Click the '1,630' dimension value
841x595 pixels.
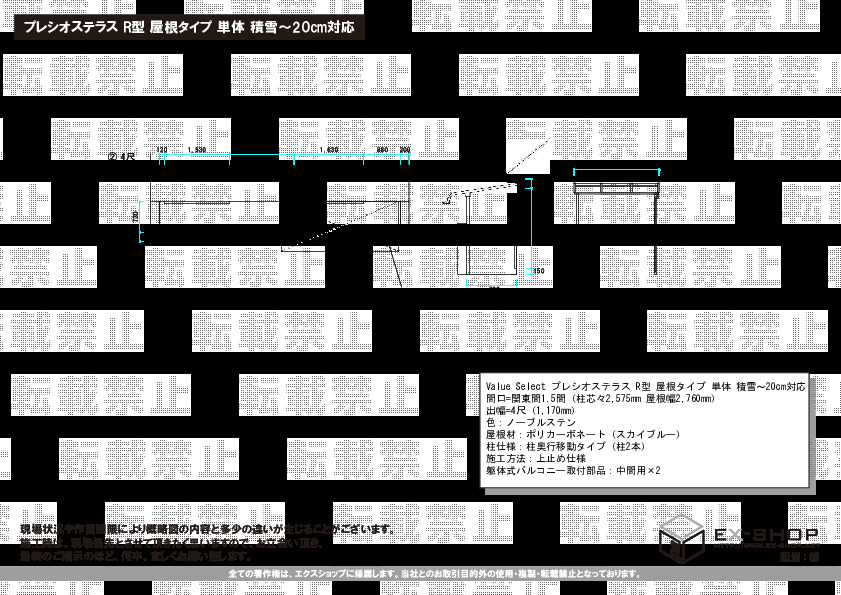coord(328,150)
